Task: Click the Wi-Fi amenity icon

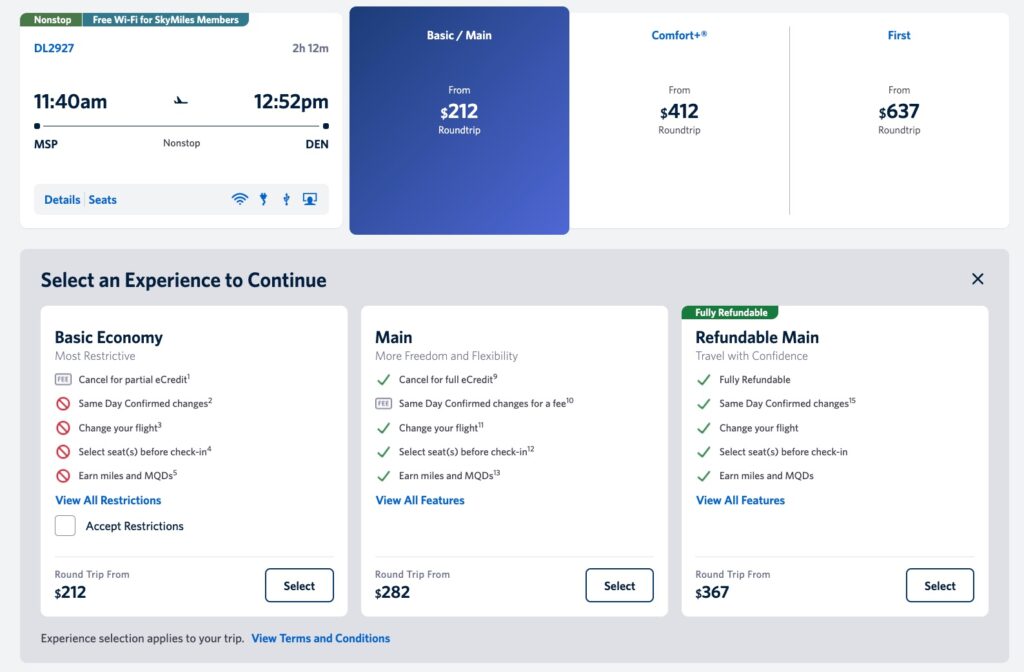Action: pyautogui.click(x=240, y=199)
